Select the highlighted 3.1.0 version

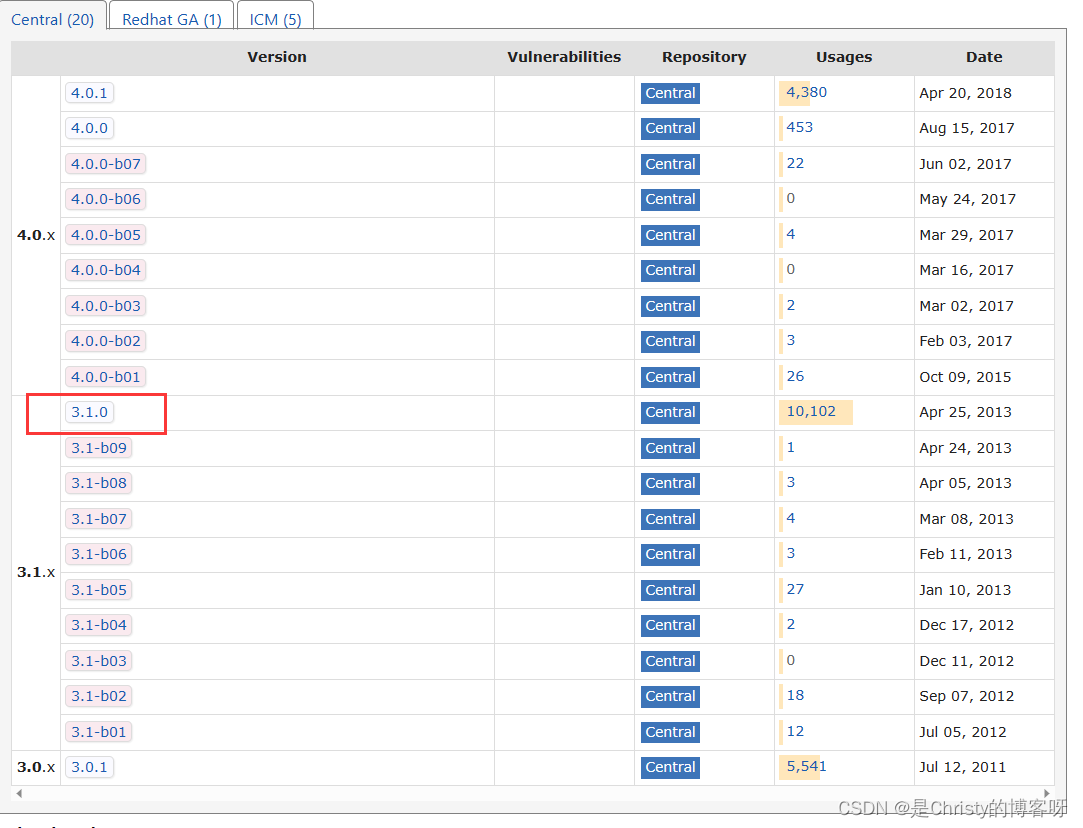90,411
